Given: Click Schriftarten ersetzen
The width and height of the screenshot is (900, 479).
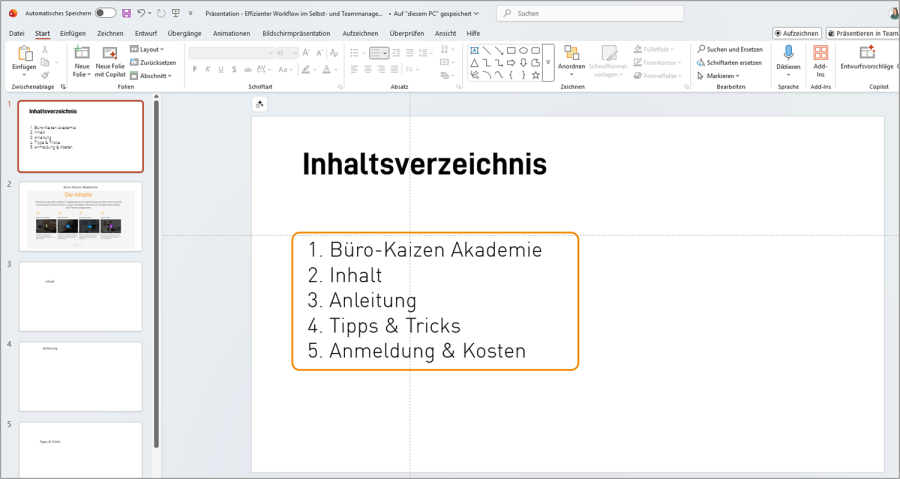Looking at the screenshot, I should pos(729,63).
